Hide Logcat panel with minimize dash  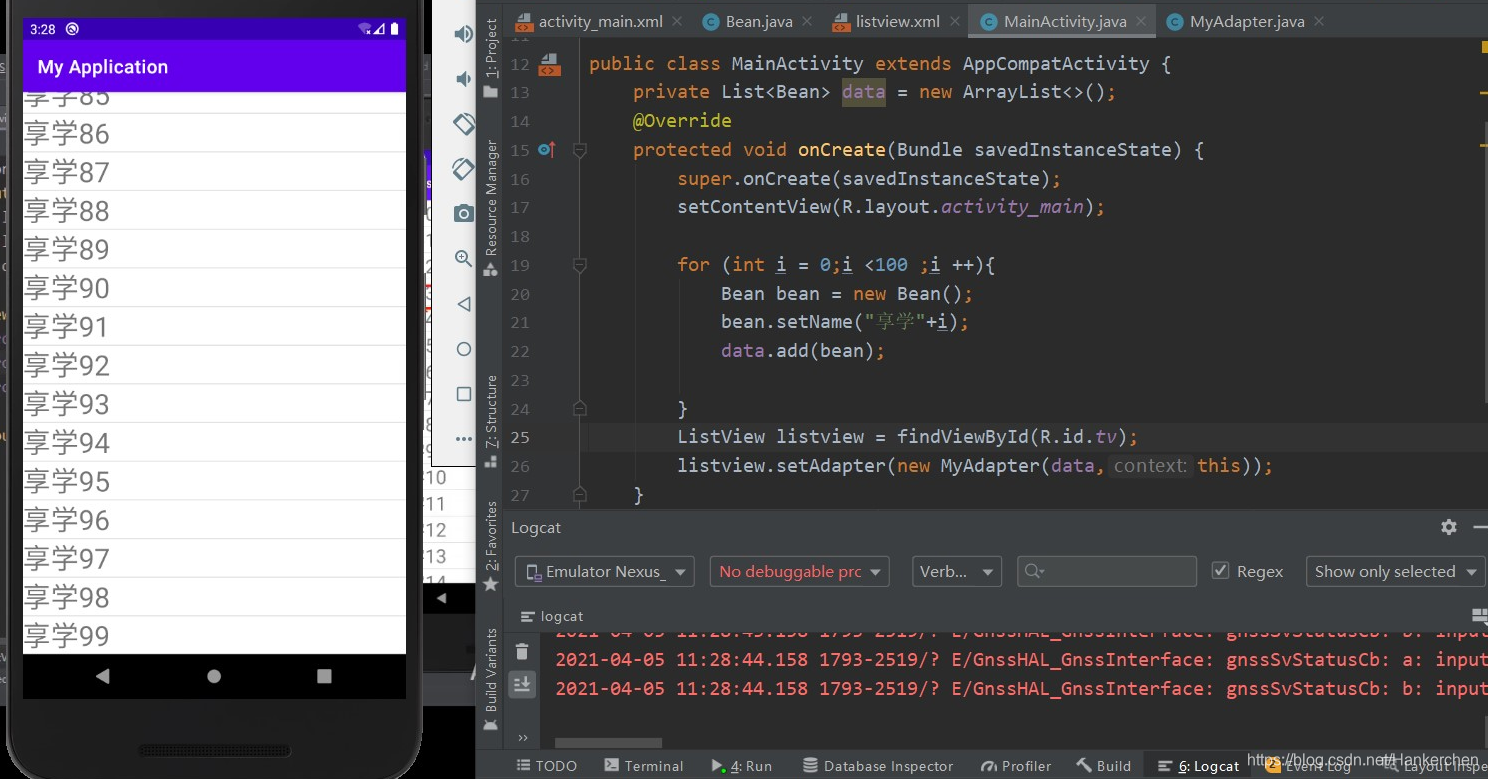(x=1481, y=527)
